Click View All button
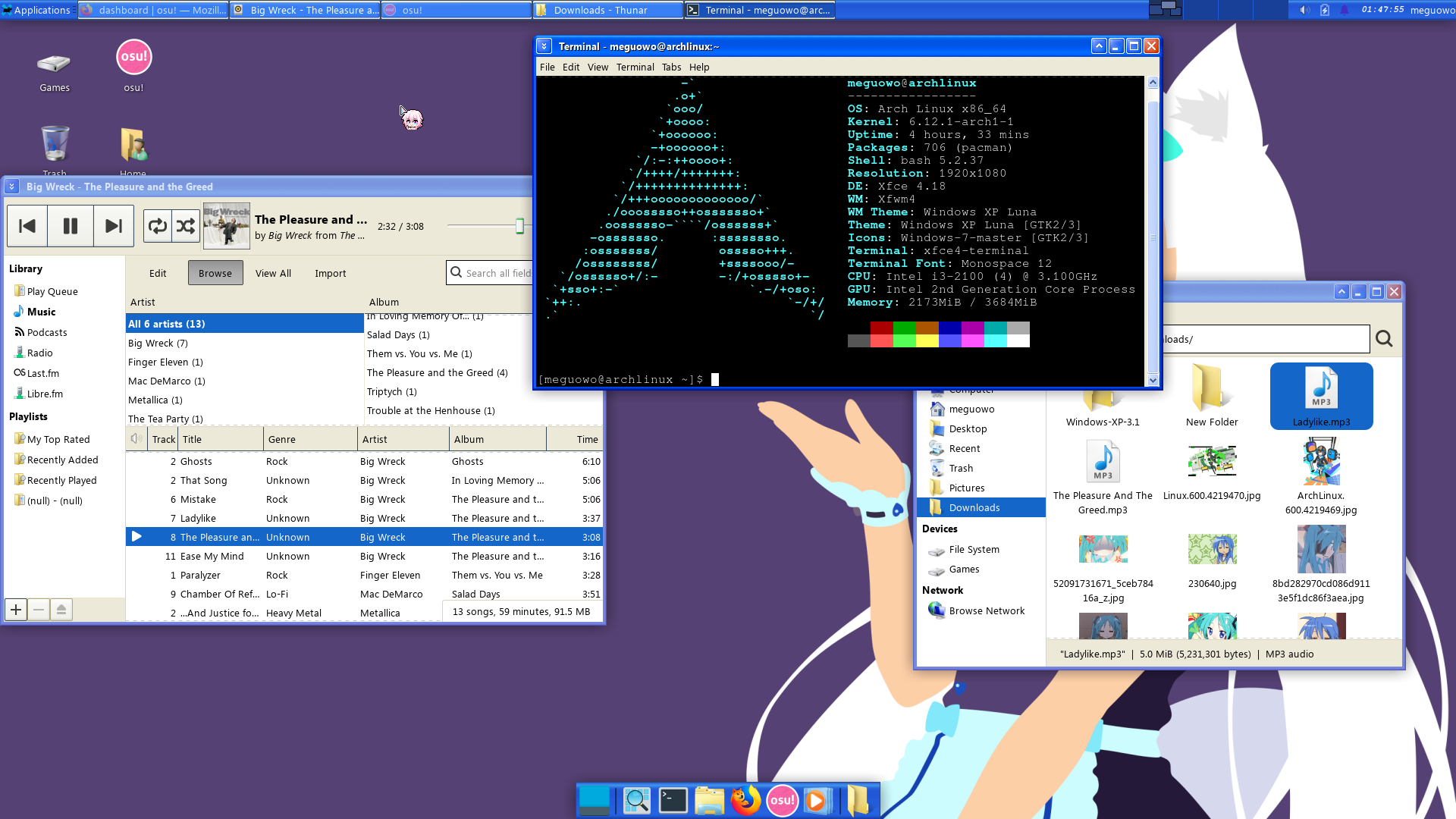The image size is (1456, 819). 273,273
